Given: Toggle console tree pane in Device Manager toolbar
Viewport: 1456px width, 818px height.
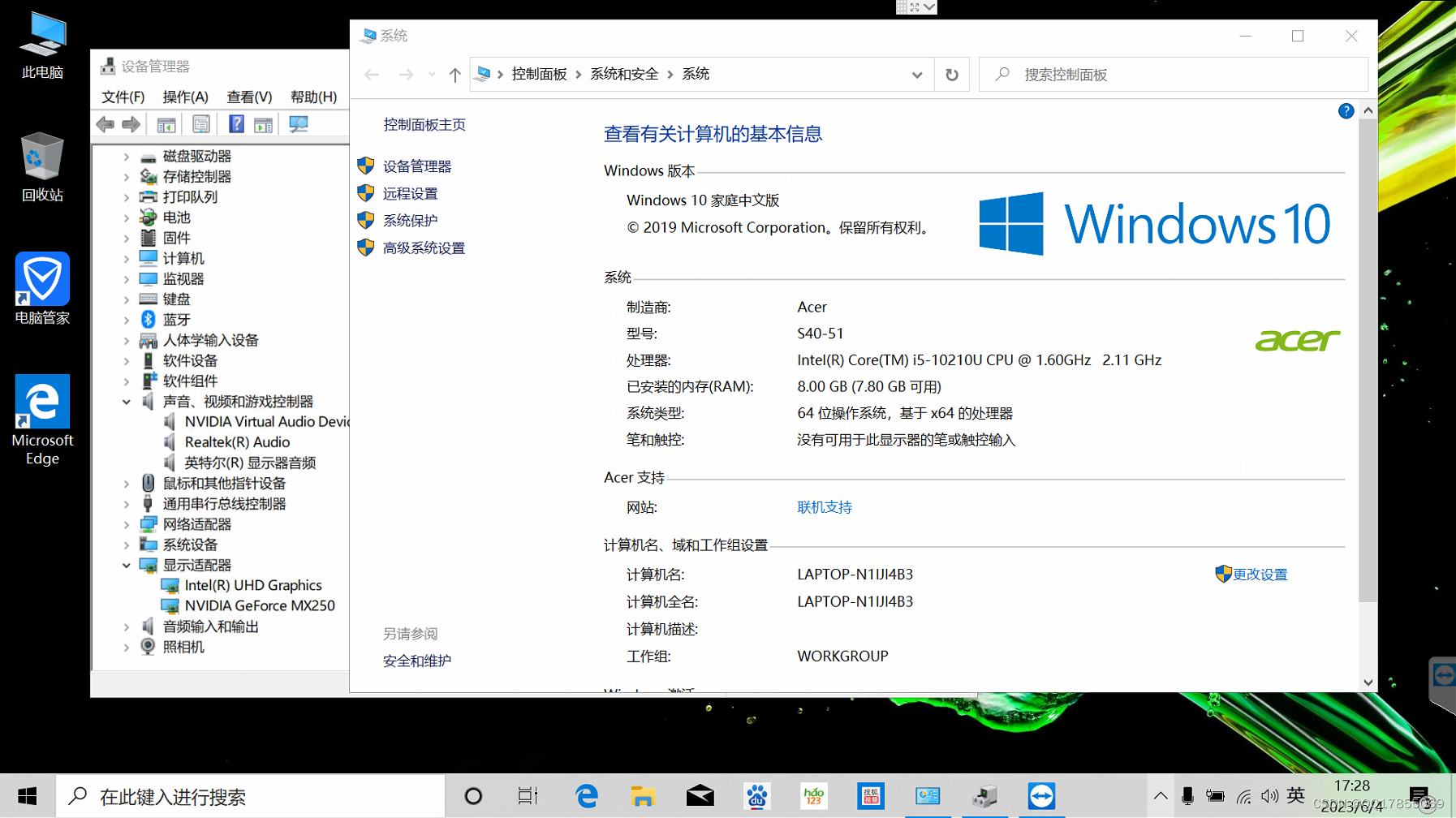Looking at the screenshot, I should coord(166,124).
